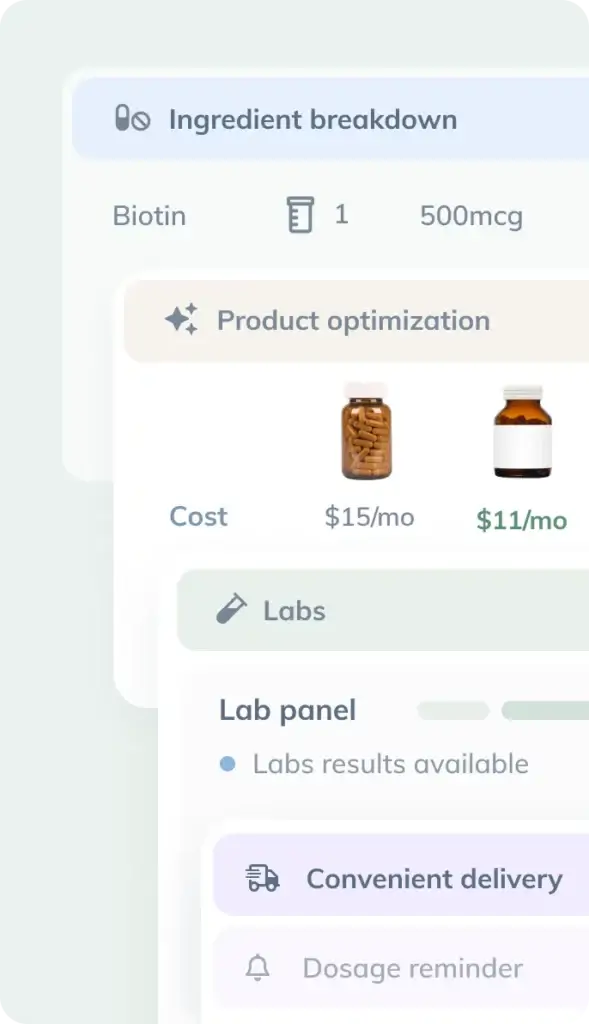Click the first Lab panel progress bar
This screenshot has width=589, height=1024.
pyautogui.click(x=452, y=710)
